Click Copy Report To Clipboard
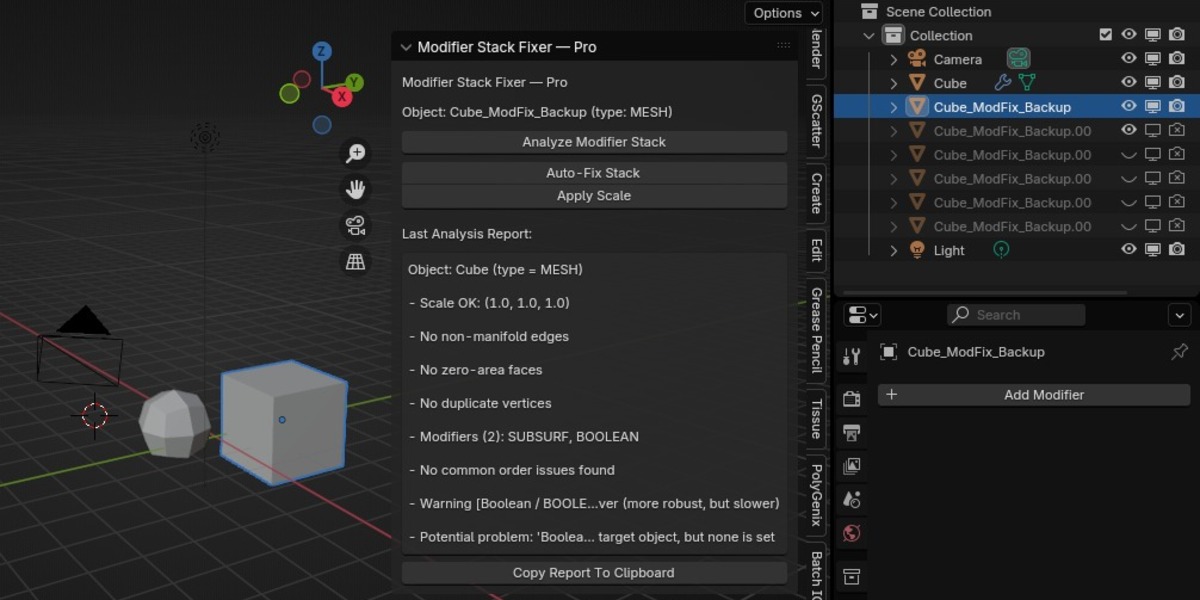Screen dimensions: 1200x600 pos(594,573)
